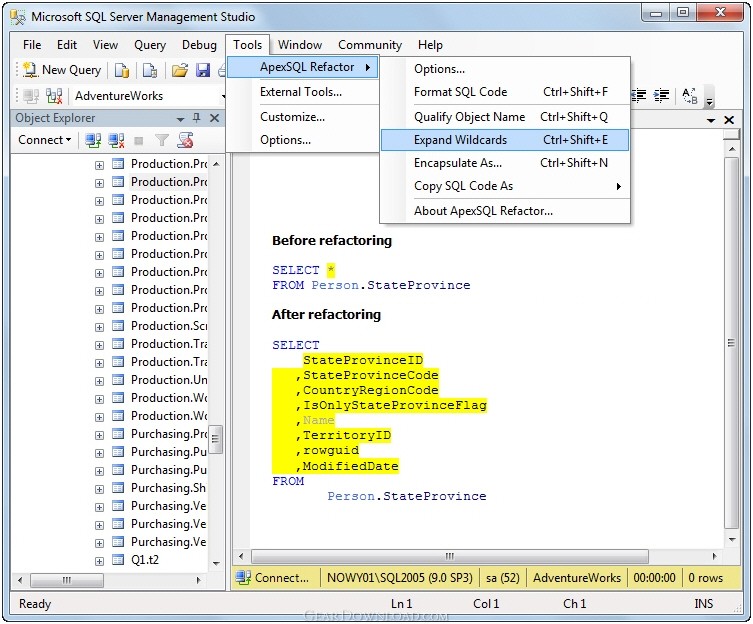
Task: Click the Decrease Indent icon
Action: [x=639, y=95]
